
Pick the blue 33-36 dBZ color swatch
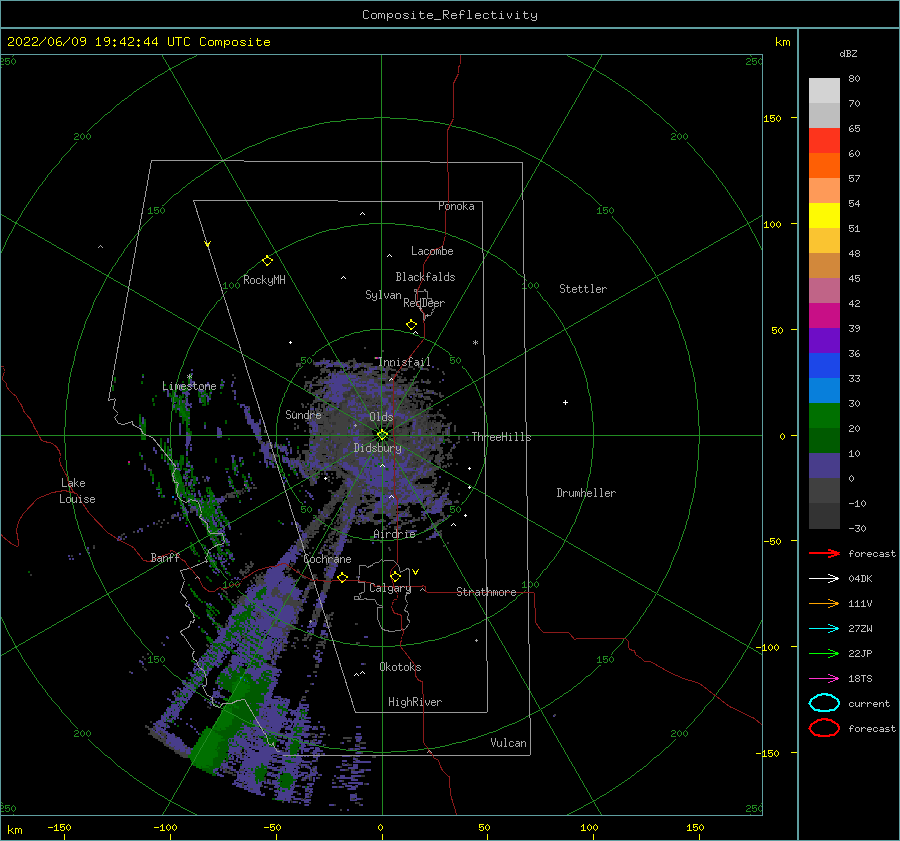pyautogui.click(x=824, y=366)
